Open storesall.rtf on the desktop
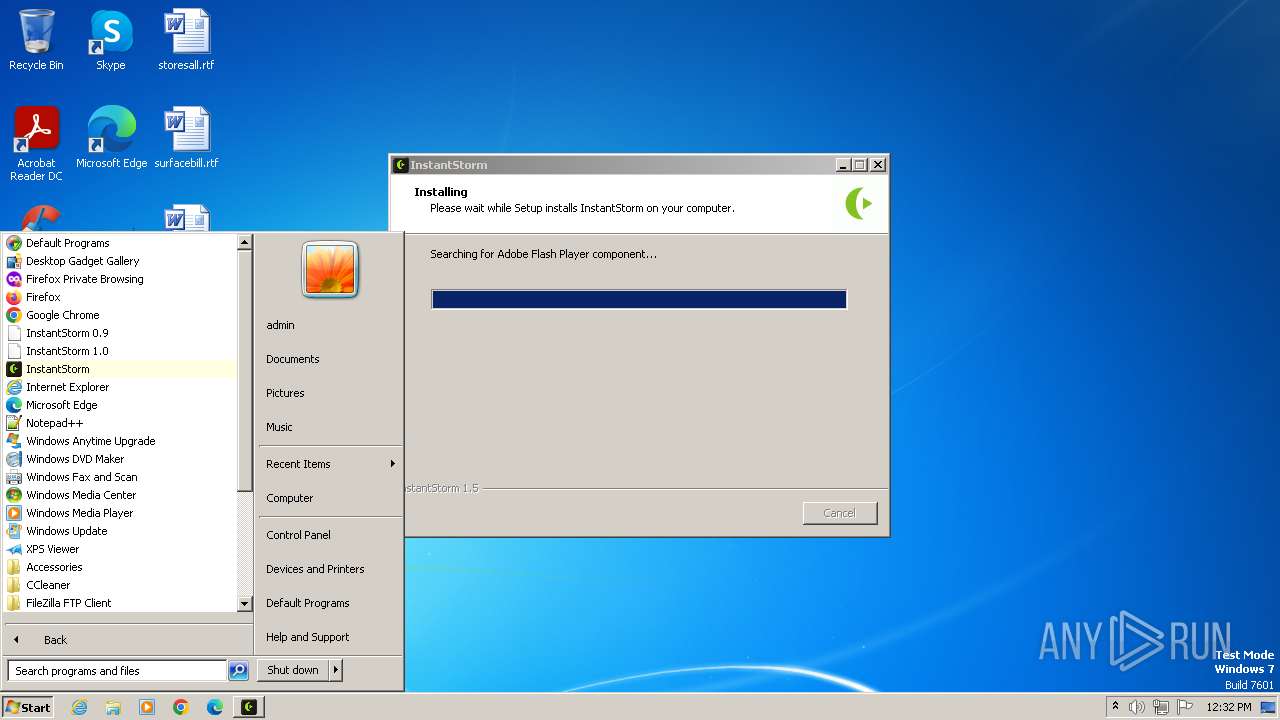Screen dimensions: 1280x720 [186, 40]
